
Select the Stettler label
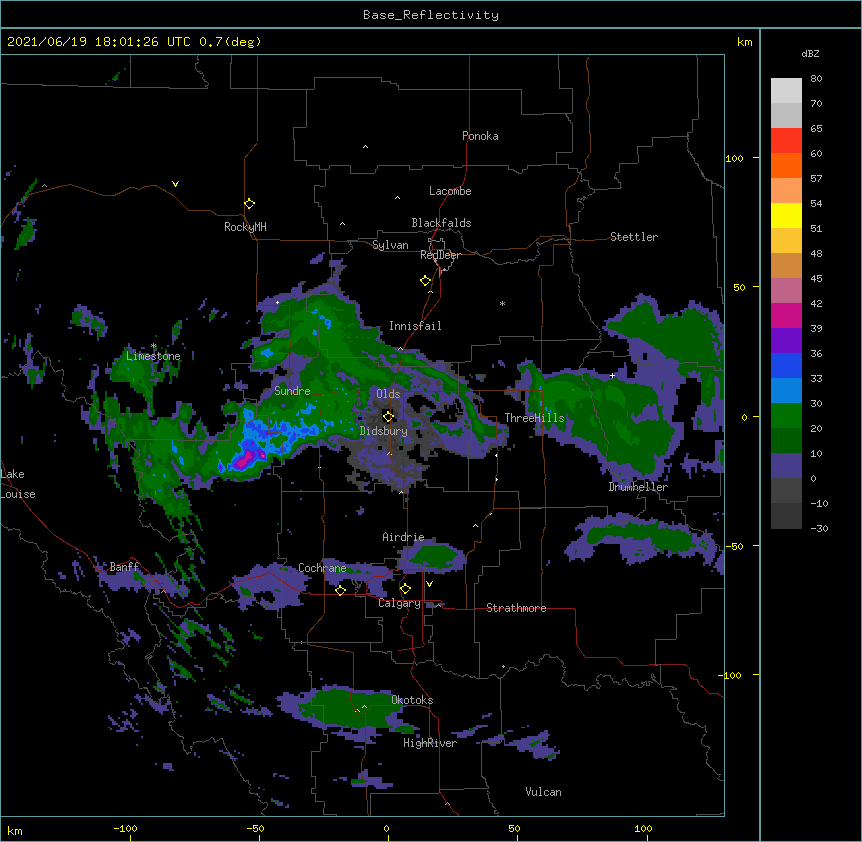tap(634, 237)
